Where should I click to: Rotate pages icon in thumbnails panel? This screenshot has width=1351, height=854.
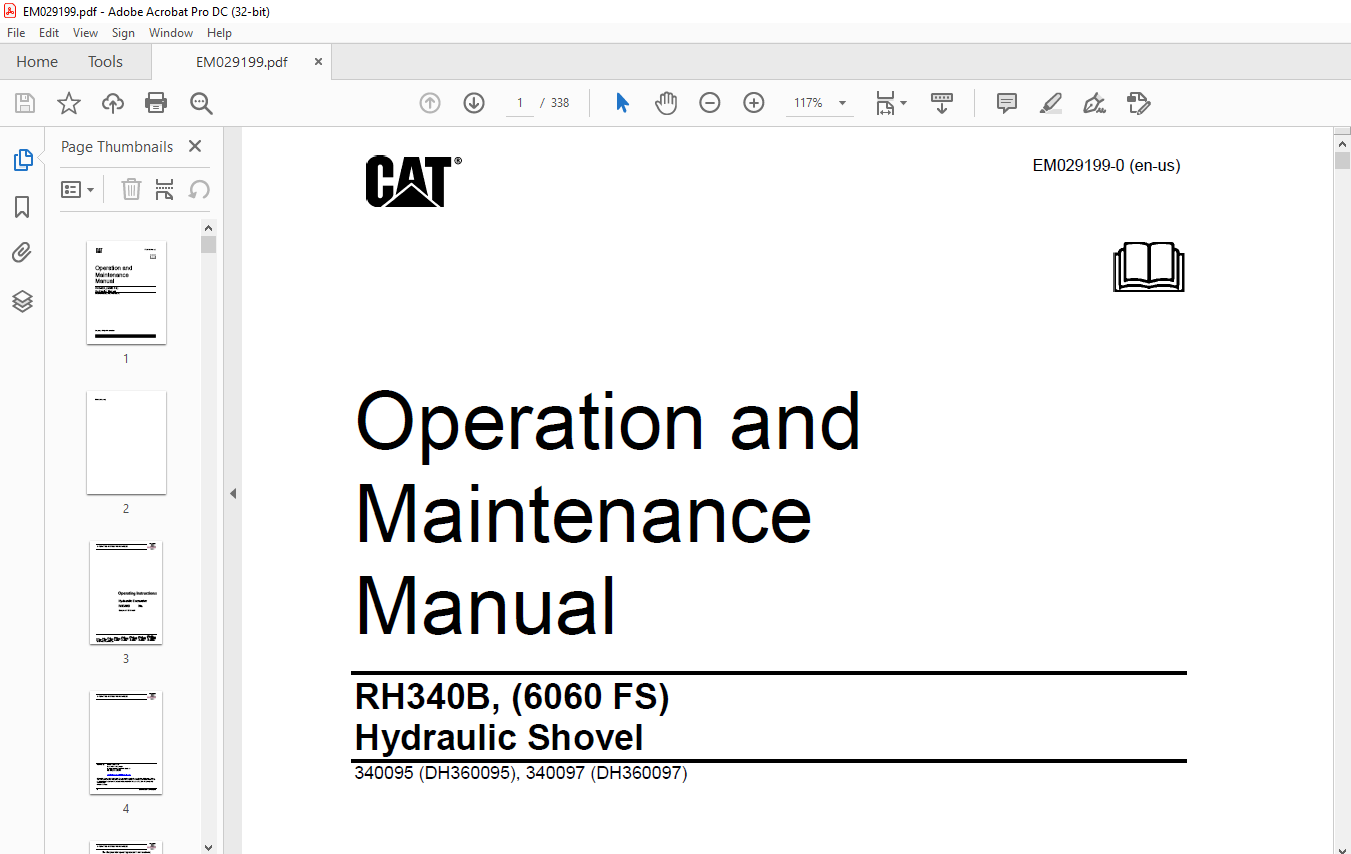click(x=199, y=189)
